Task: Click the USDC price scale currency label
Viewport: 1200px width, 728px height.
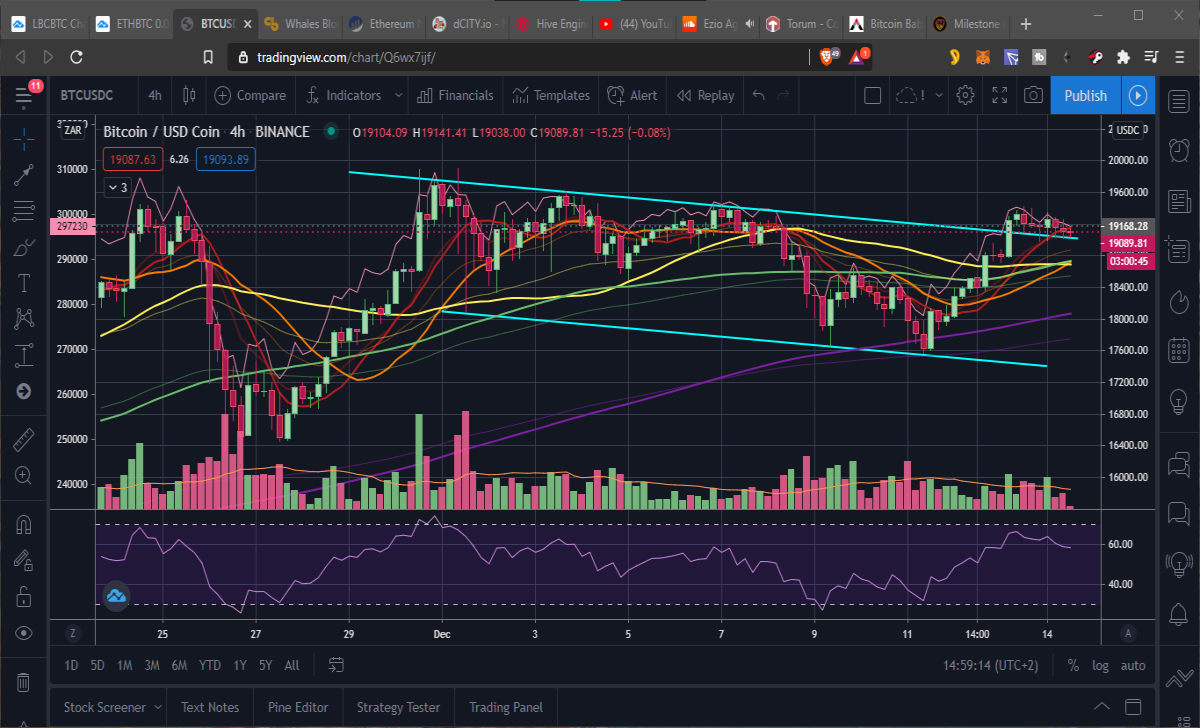Action: click(x=1128, y=129)
